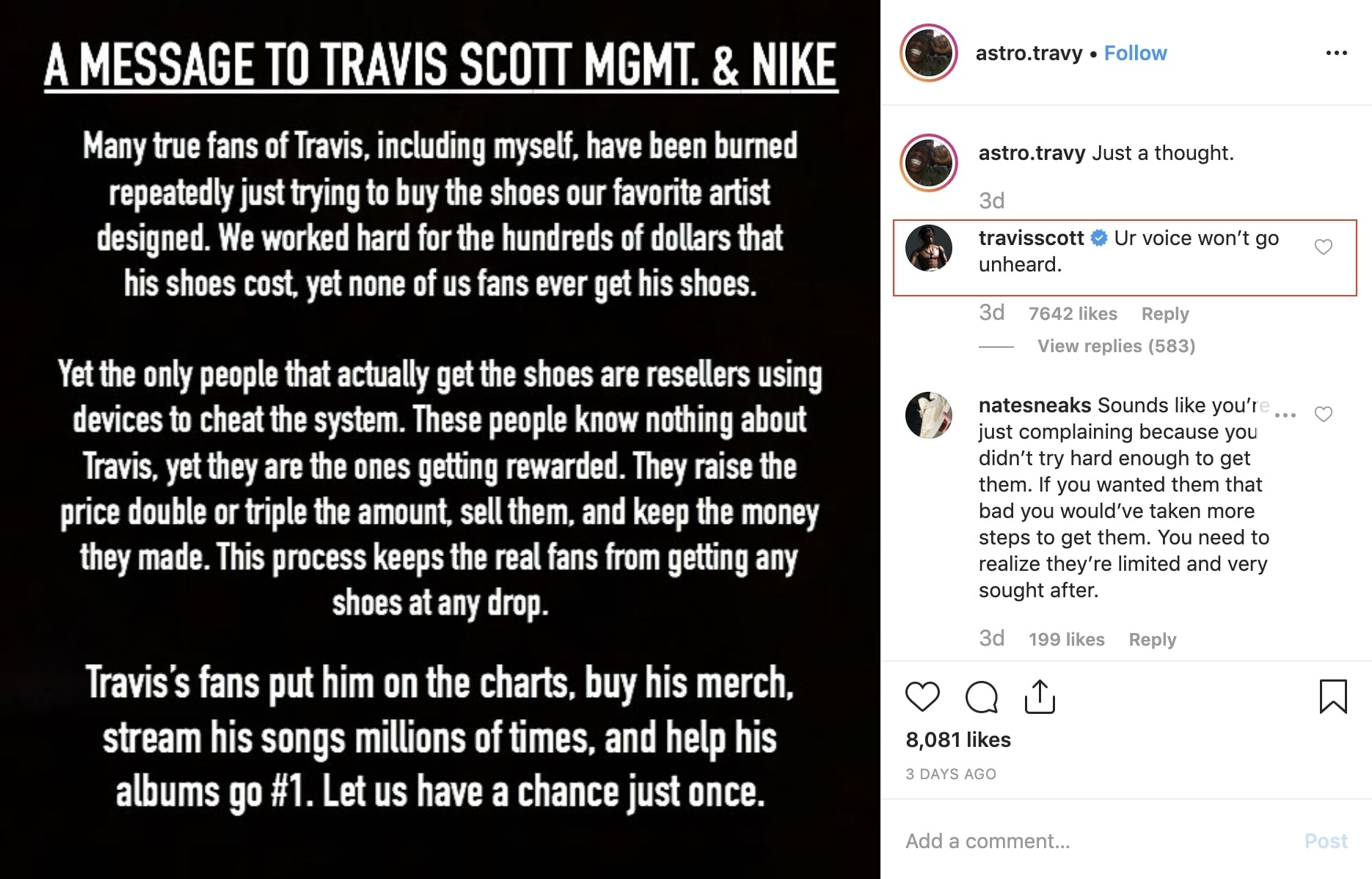Save post with the bookmark icon

1332,696
